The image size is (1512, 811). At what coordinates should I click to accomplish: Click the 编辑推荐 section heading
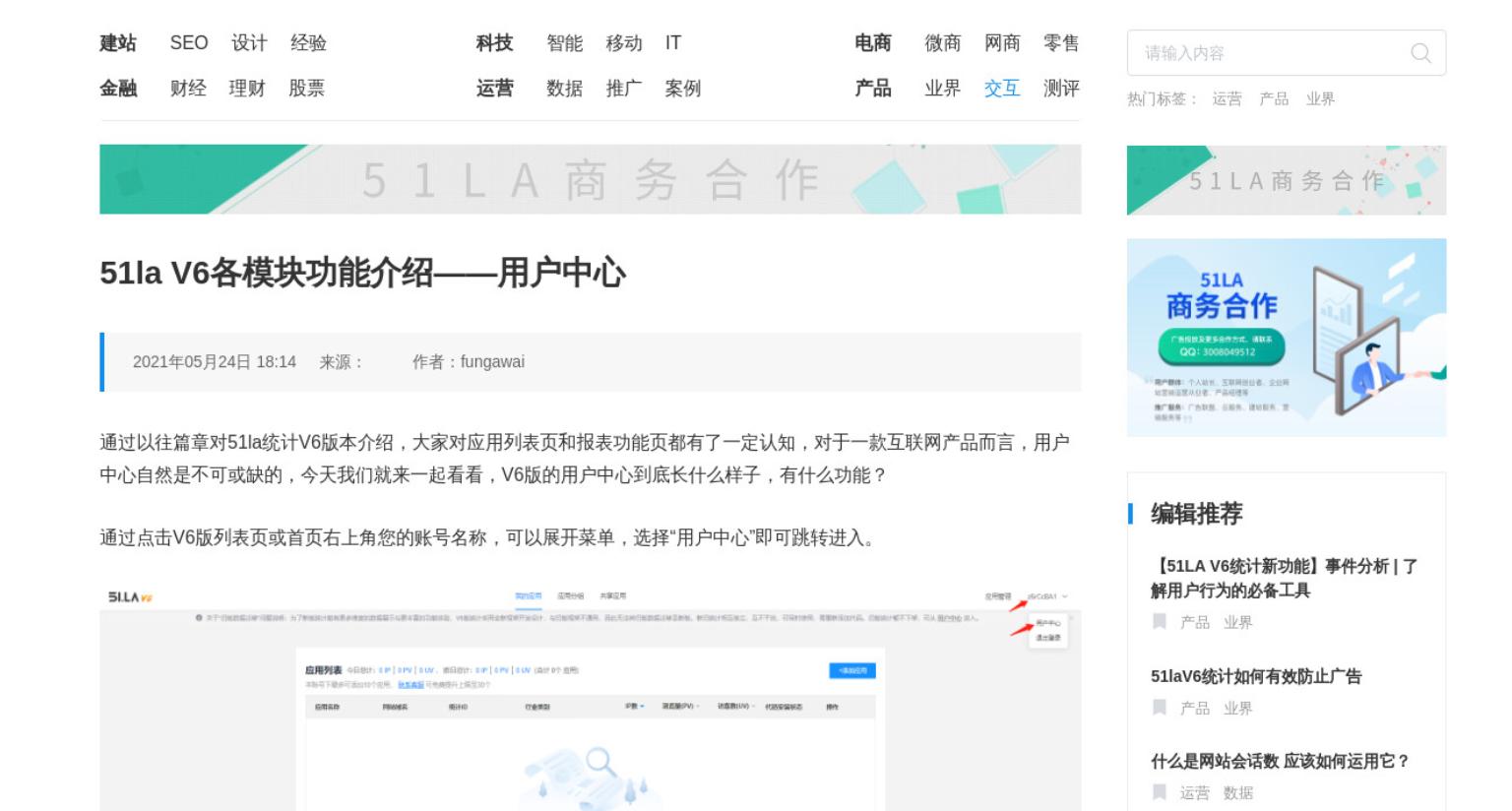pyautogui.click(x=1197, y=514)
